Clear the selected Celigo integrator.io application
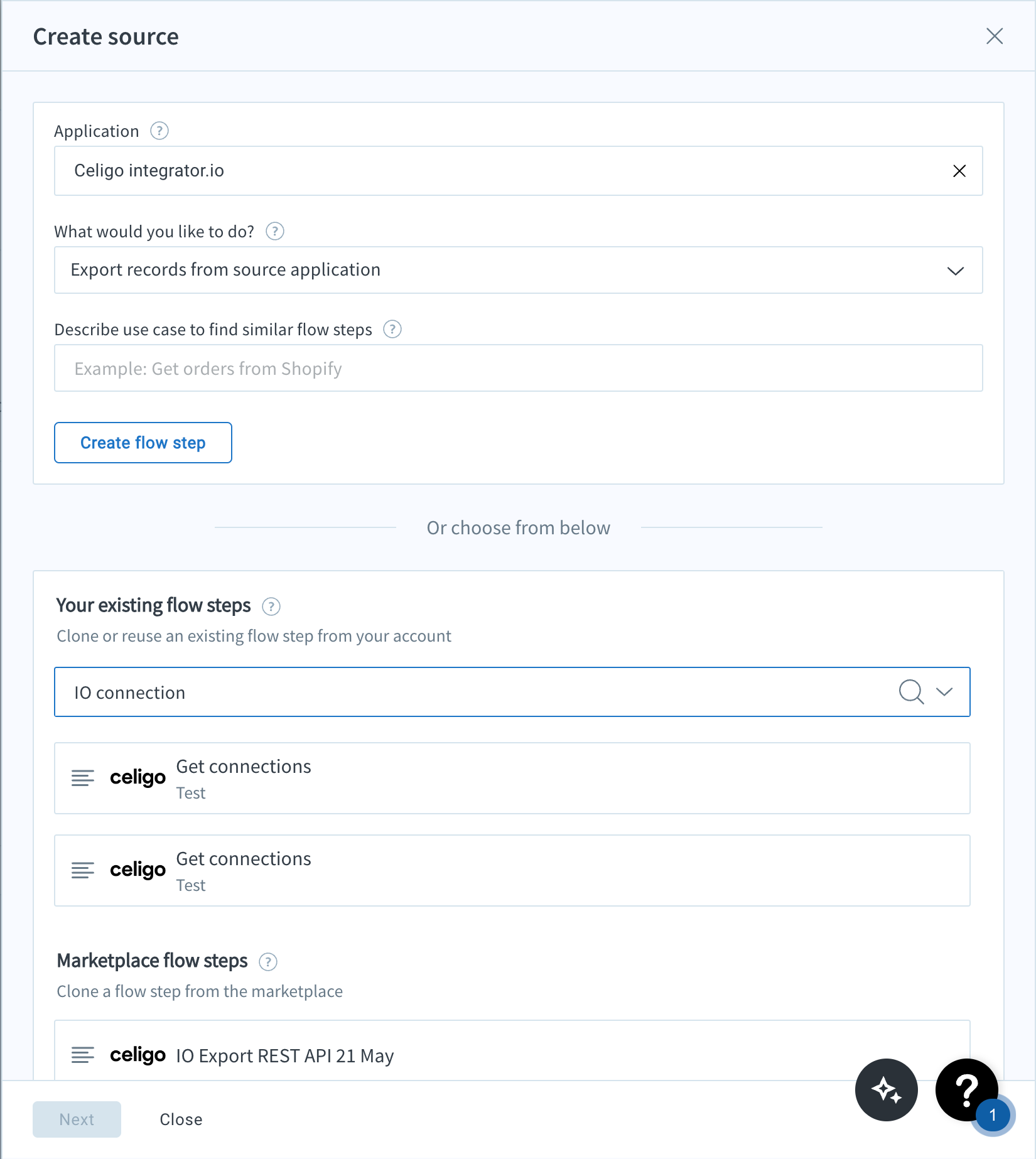The height and width of the screenshot is (1159, 1036). point(959,170)
